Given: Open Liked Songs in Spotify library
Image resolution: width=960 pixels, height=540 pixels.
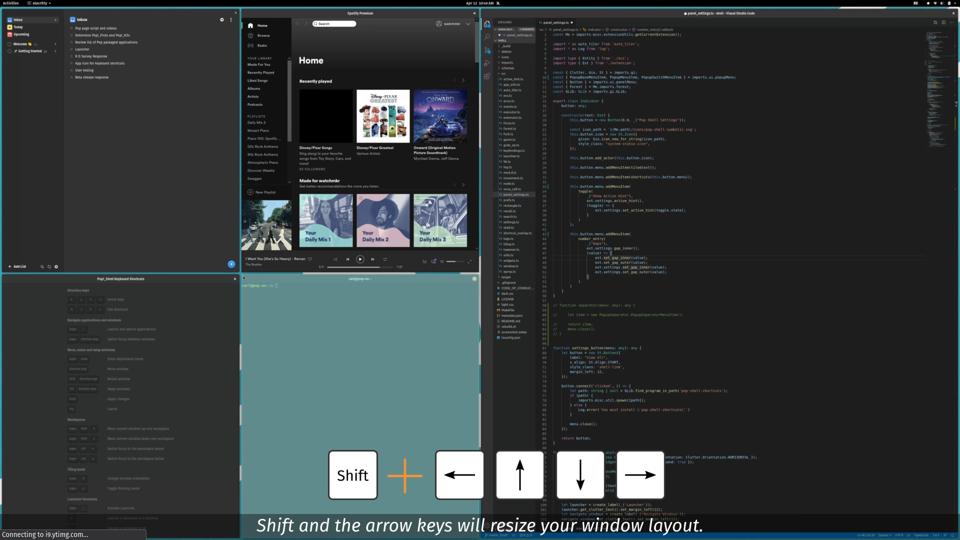Looking at the screenshot, I should pos(258,81).
